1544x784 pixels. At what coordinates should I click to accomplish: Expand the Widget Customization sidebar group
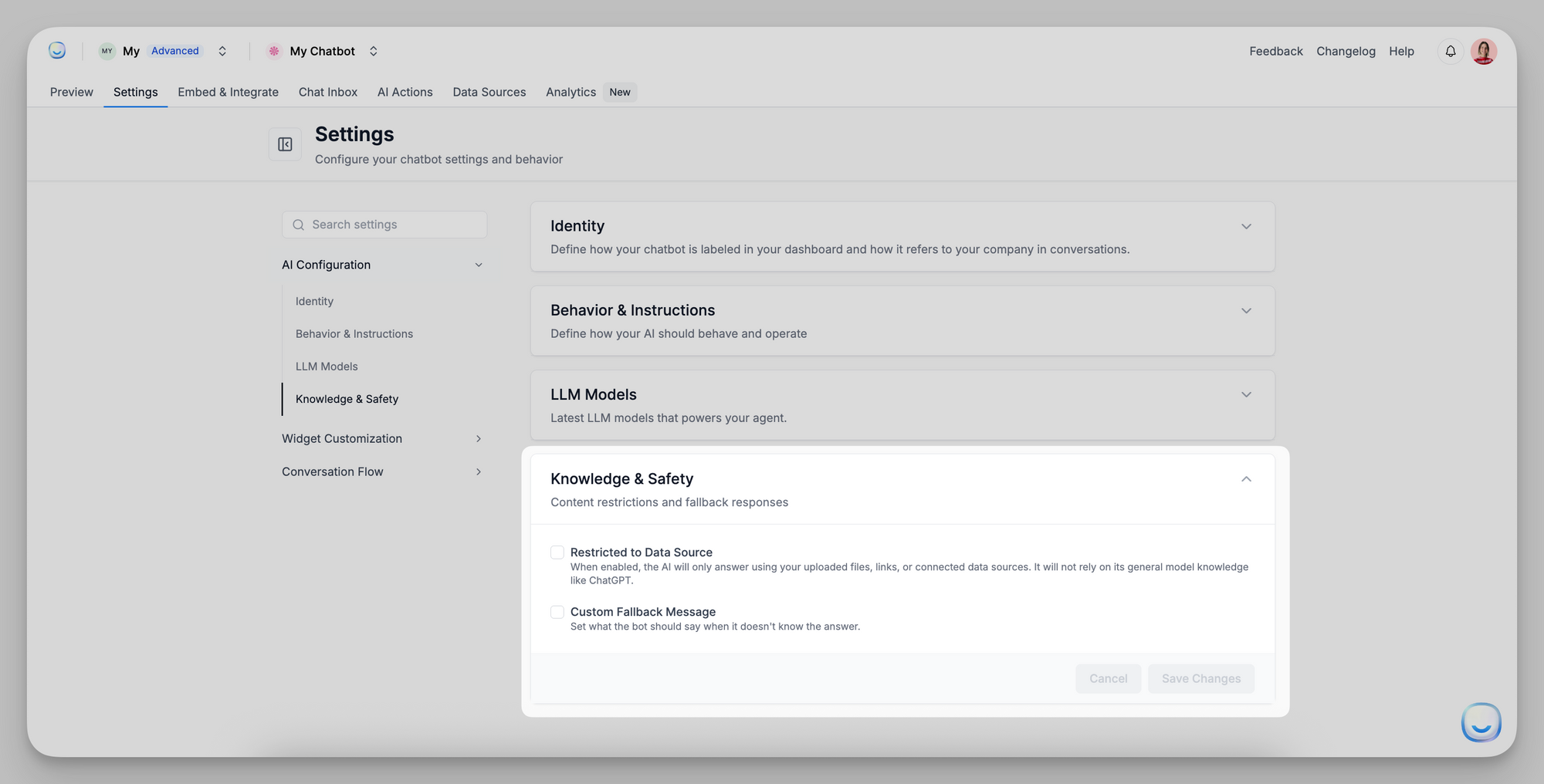384,438
